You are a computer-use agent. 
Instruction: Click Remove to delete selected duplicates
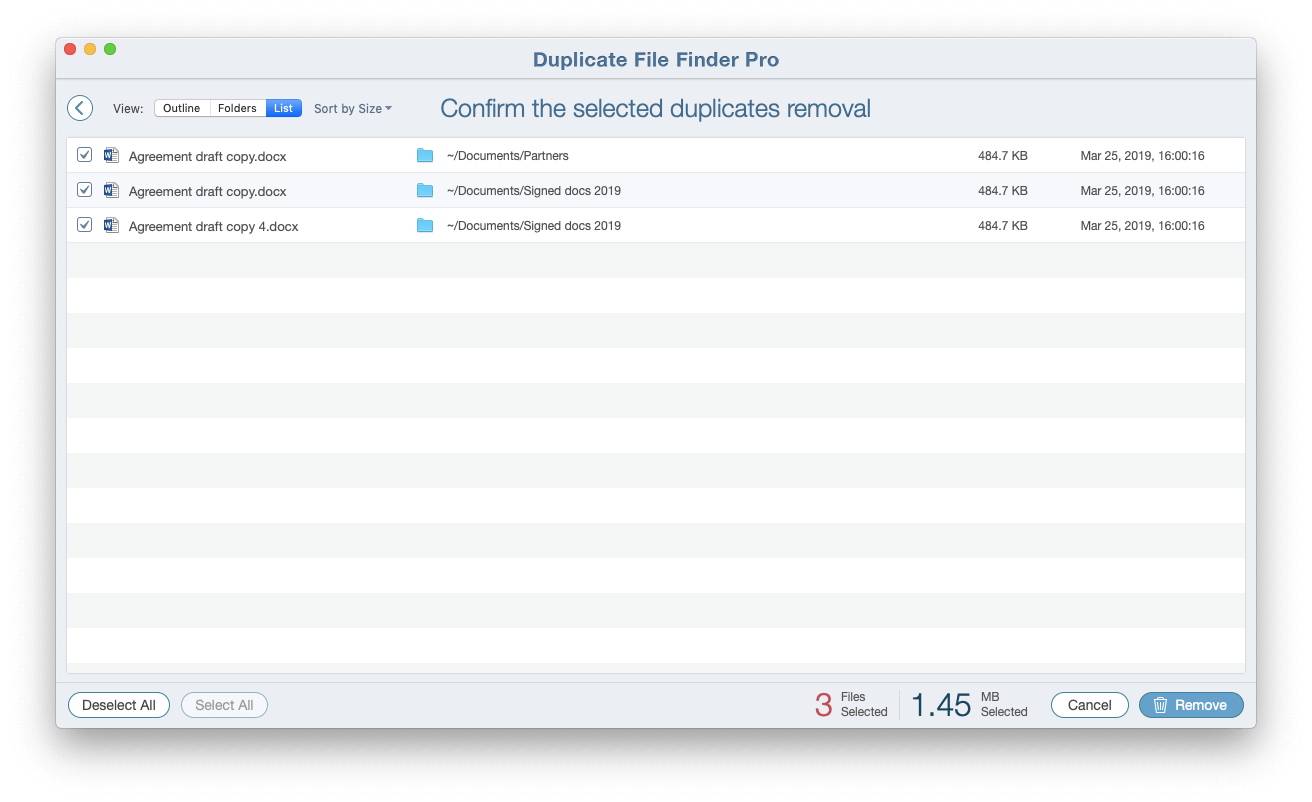[1191, 705]
